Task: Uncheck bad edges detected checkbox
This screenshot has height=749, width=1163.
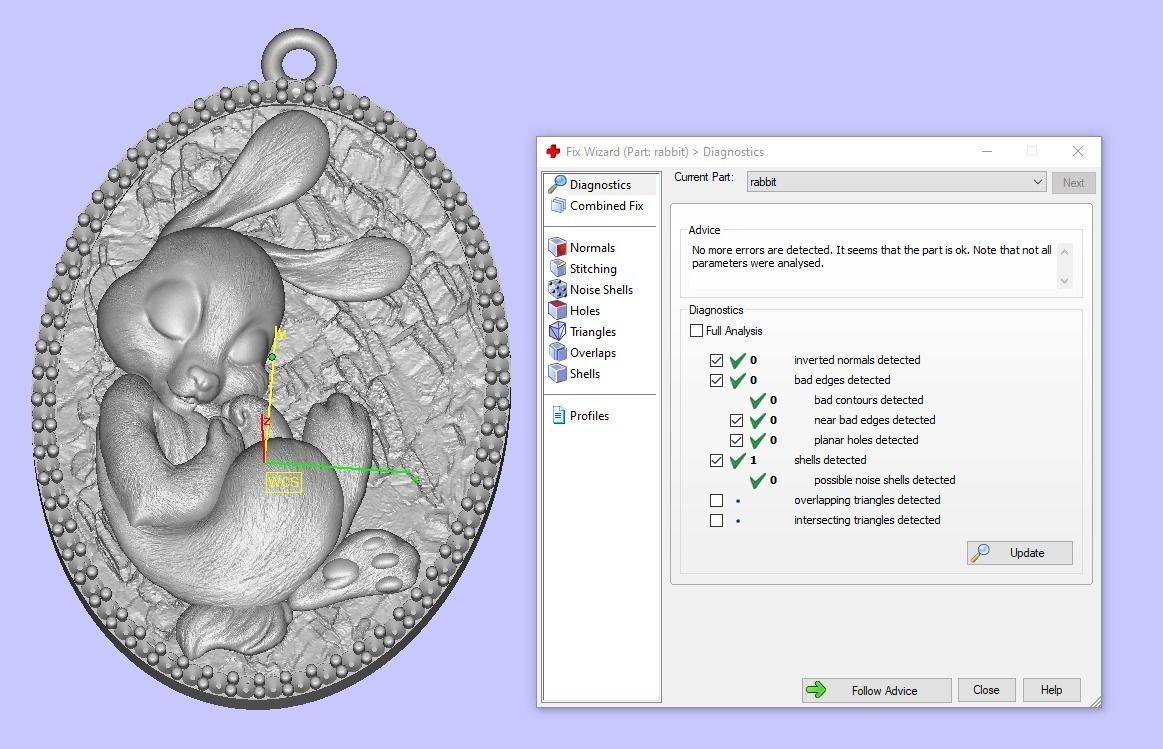Action: [x=716, y=380]
